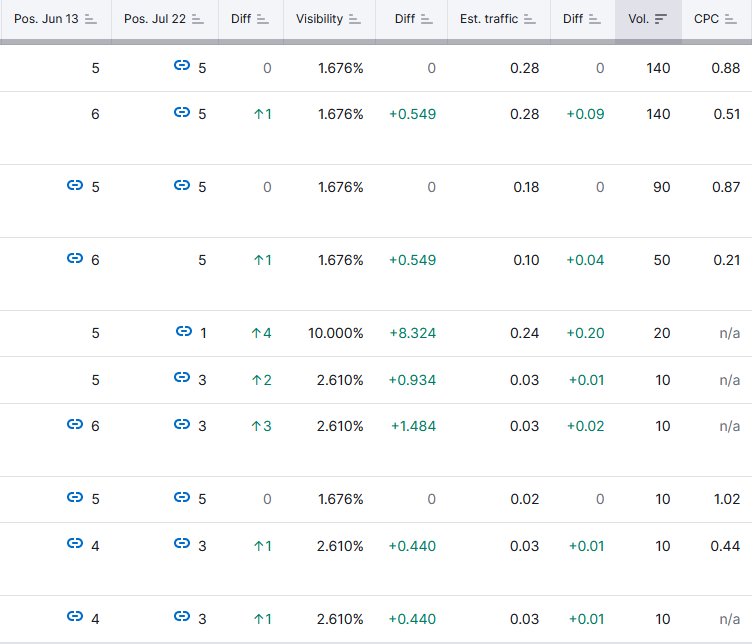Click the 10.000% visibility cell
The width and height of the screenshot is (752, 644).
point(336,333)
